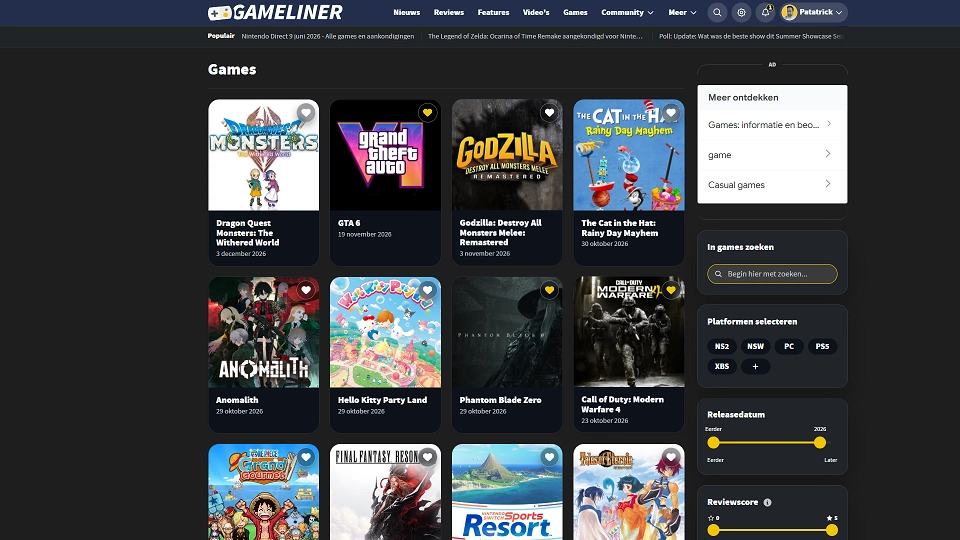The width and height of the screenshot is (960, 540).
Task: Click the magnifier icon in games search box
Action: 718,274
